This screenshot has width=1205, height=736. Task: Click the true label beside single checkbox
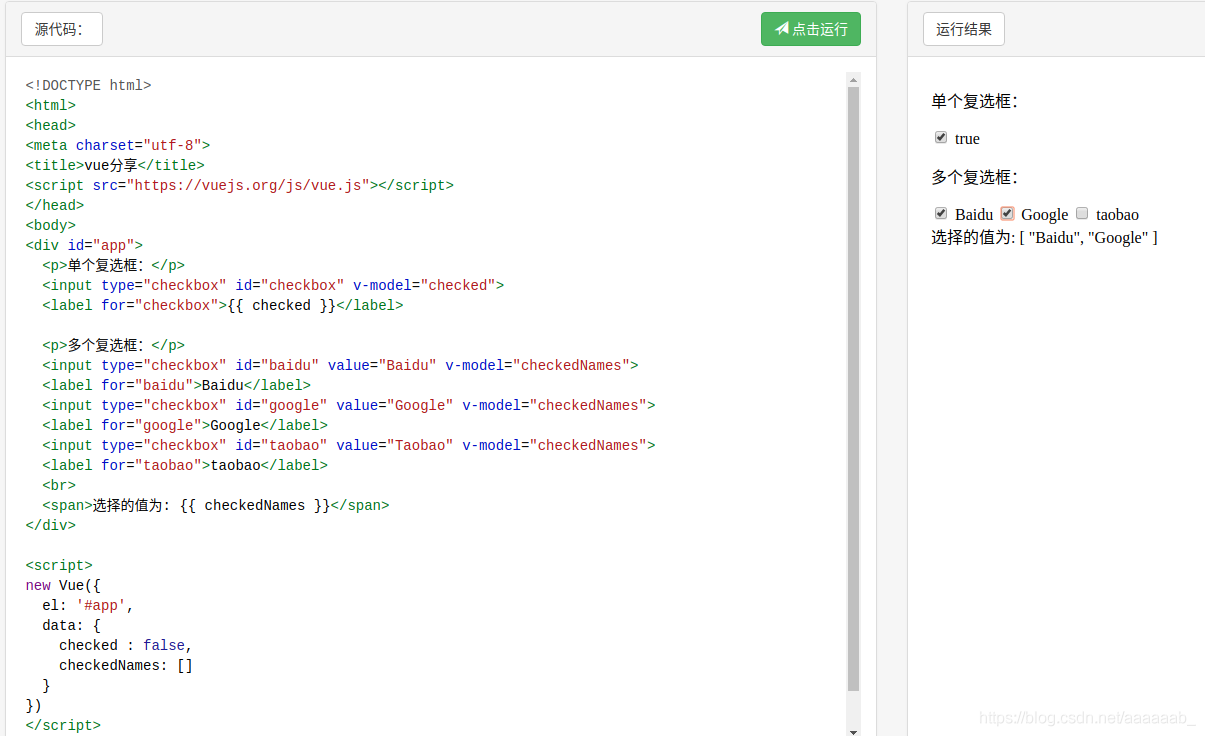pyautogui.click(x=967, y=139)
